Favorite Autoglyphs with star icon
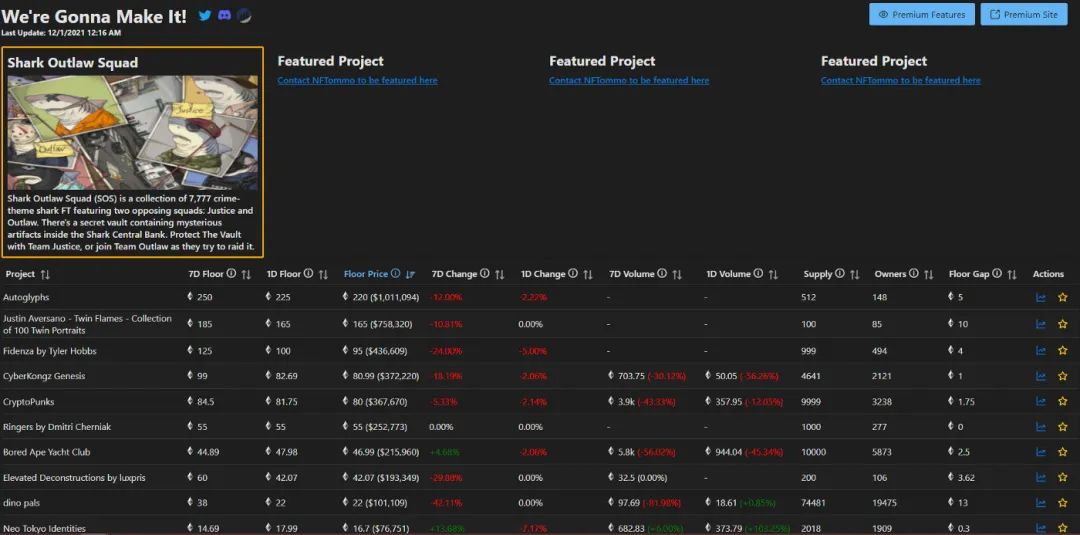1080x535 pixels. (x=1062, y=298)
